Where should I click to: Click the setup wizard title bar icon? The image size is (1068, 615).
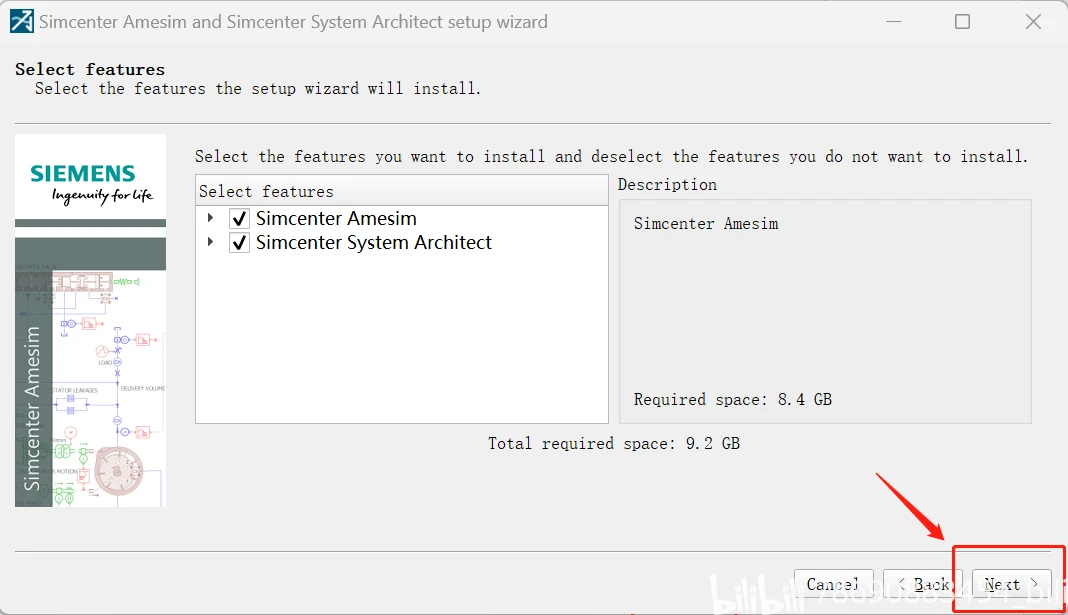pos(21,21)
